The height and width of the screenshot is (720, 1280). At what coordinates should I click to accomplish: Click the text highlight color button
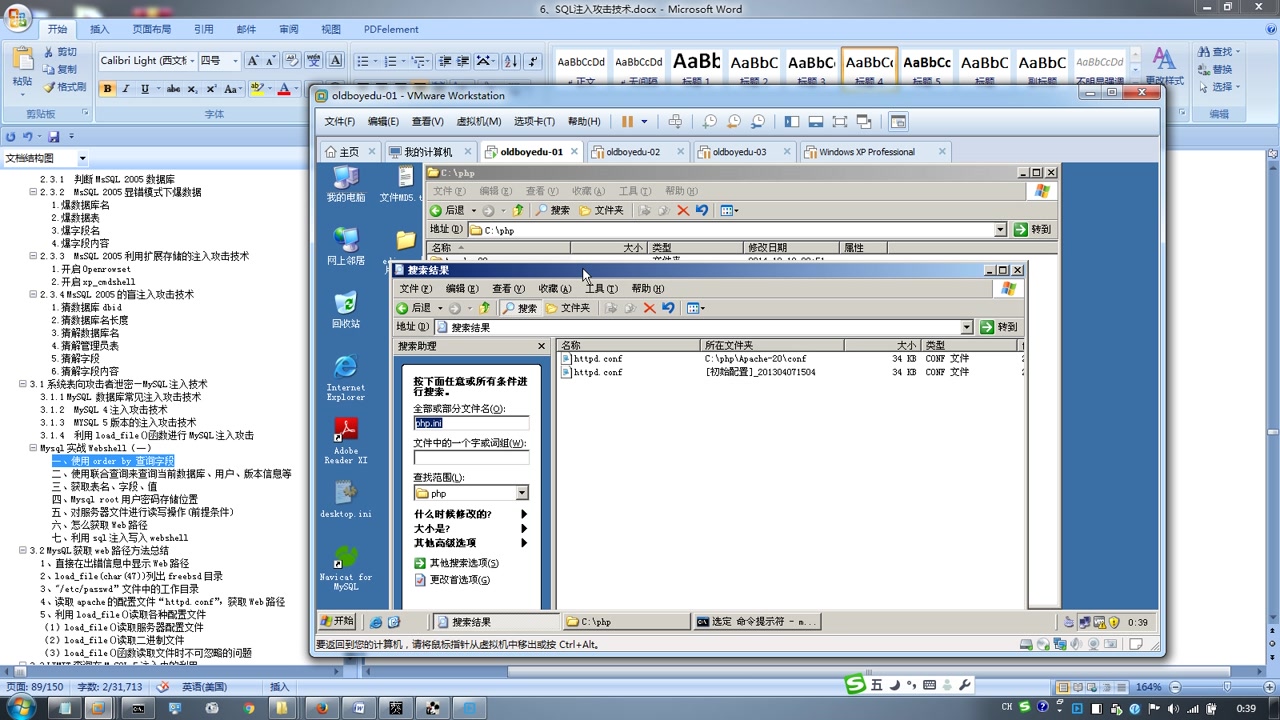click(257, 89)
